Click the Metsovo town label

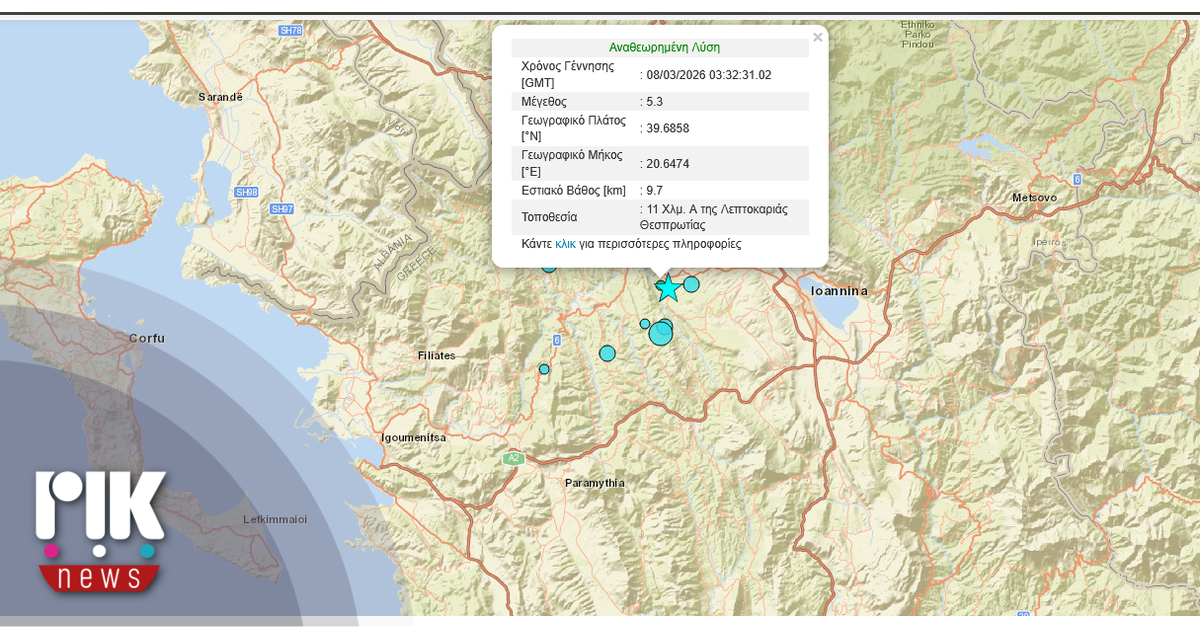[x=1034, y=198]
